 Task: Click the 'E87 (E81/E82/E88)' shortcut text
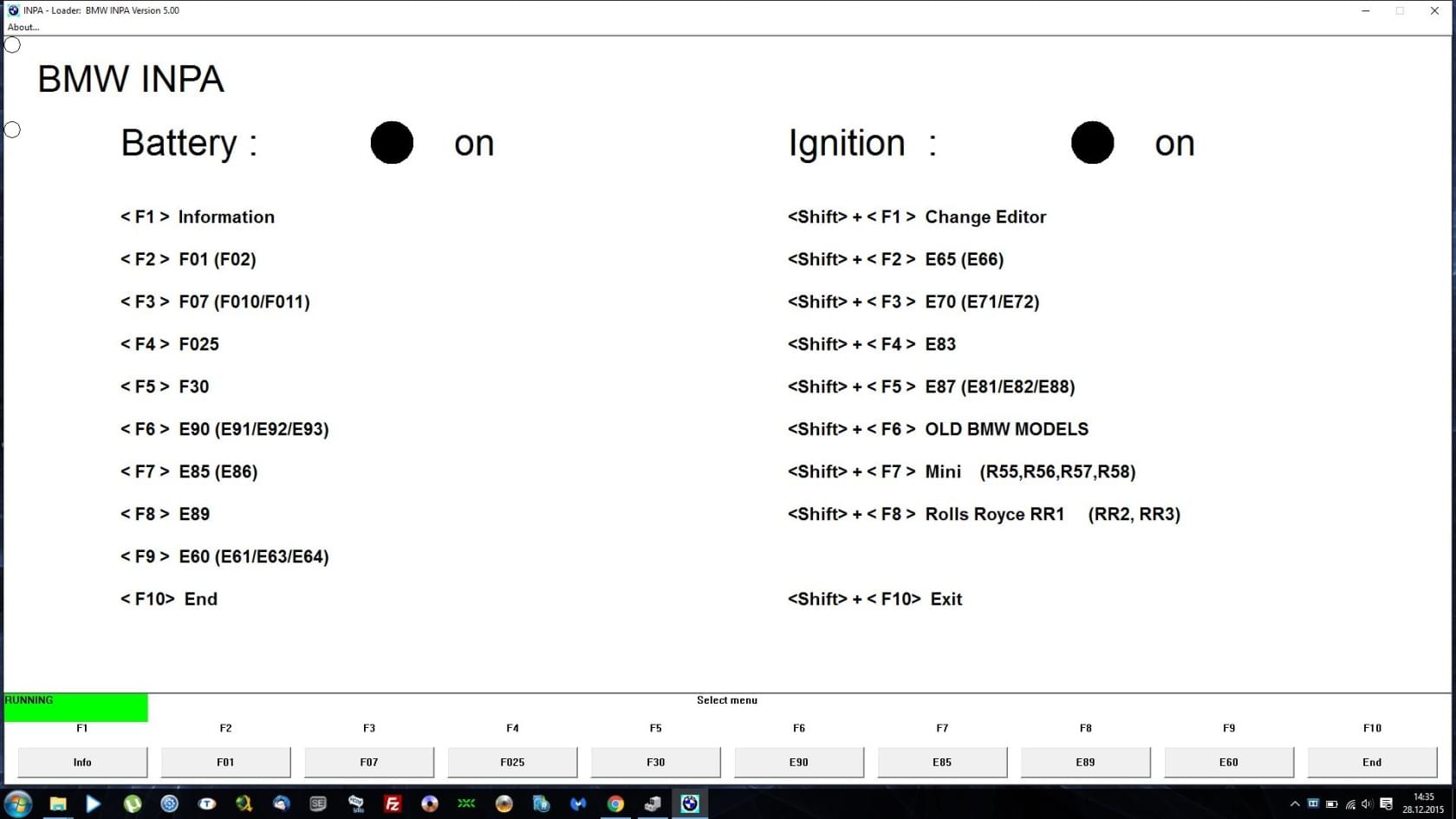point(1000,387)
